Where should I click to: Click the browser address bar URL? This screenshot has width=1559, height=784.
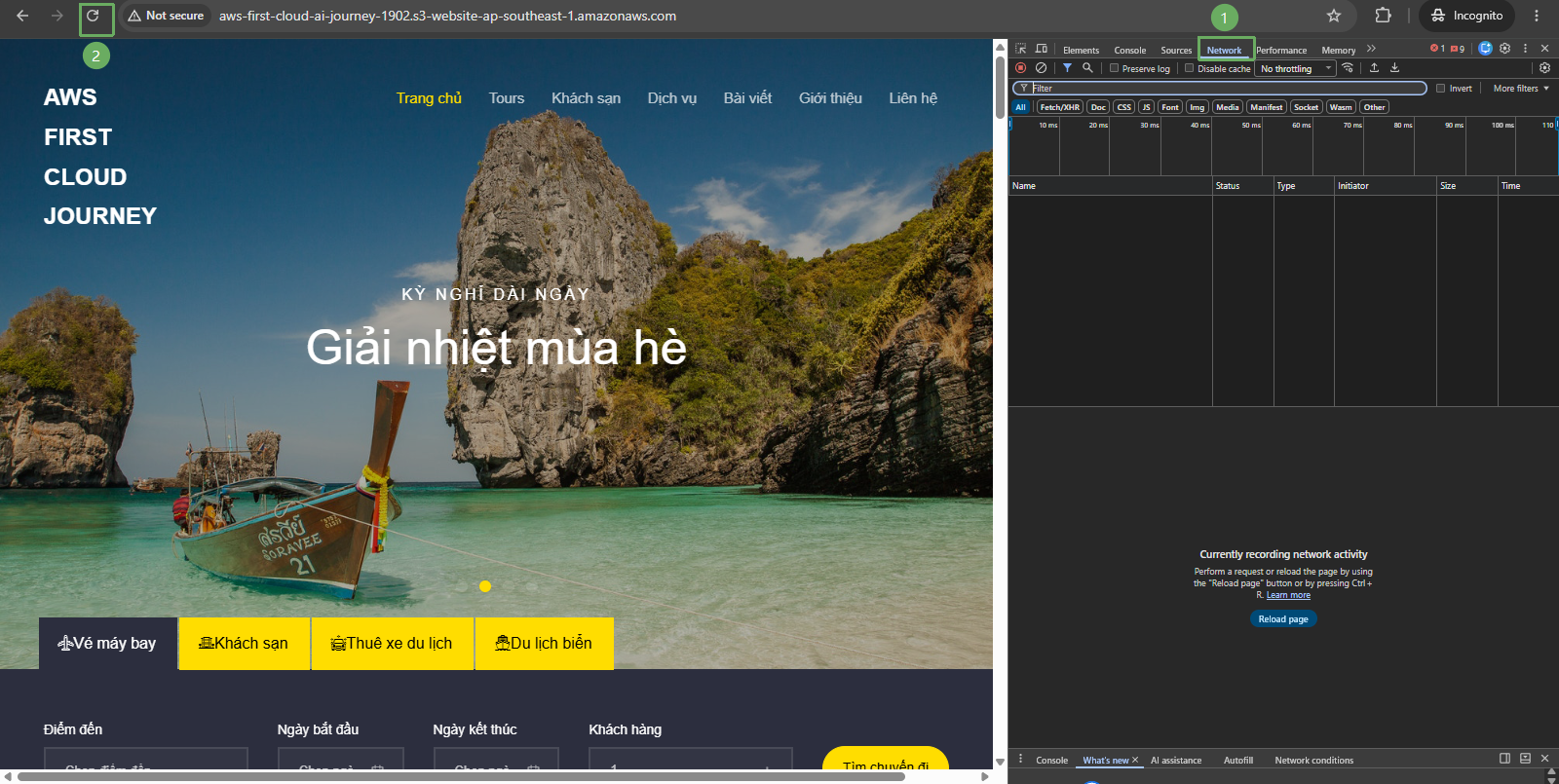click(x=447, y=16)
